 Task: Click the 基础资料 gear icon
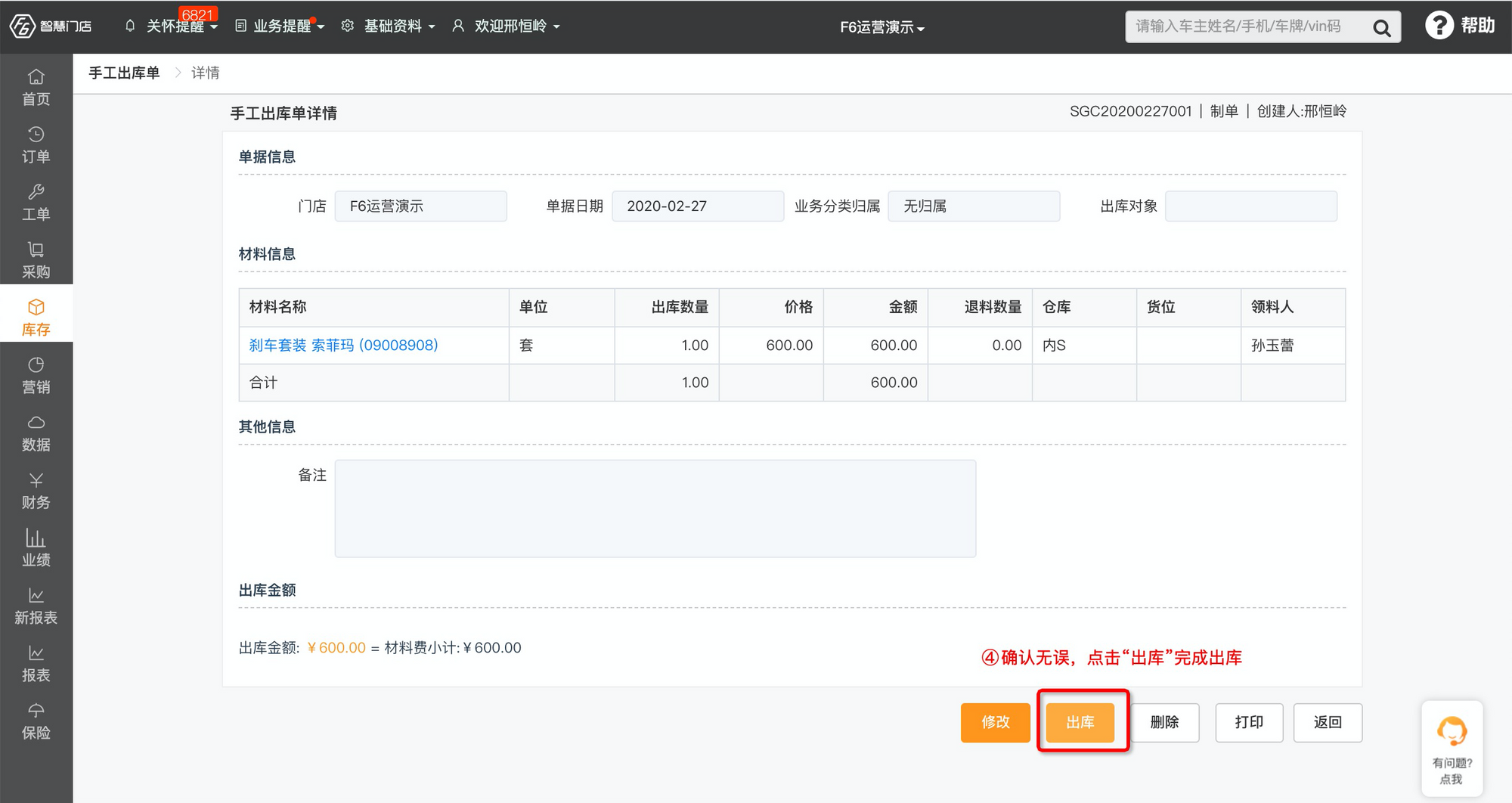point(348,26)
